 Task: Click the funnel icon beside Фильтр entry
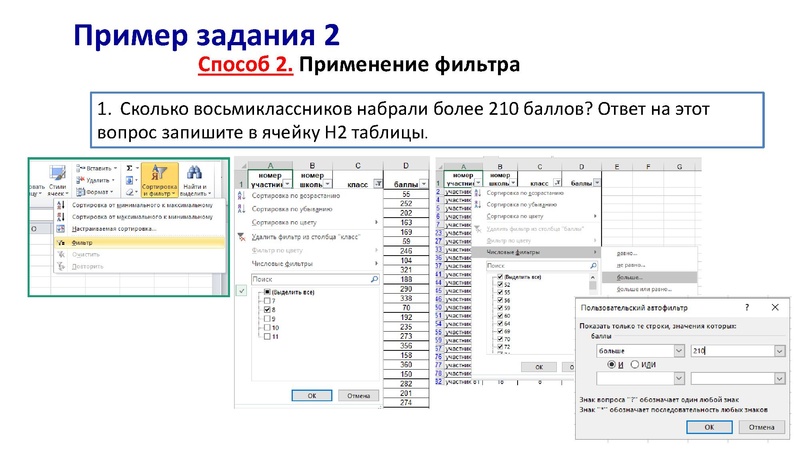[61, 243]
